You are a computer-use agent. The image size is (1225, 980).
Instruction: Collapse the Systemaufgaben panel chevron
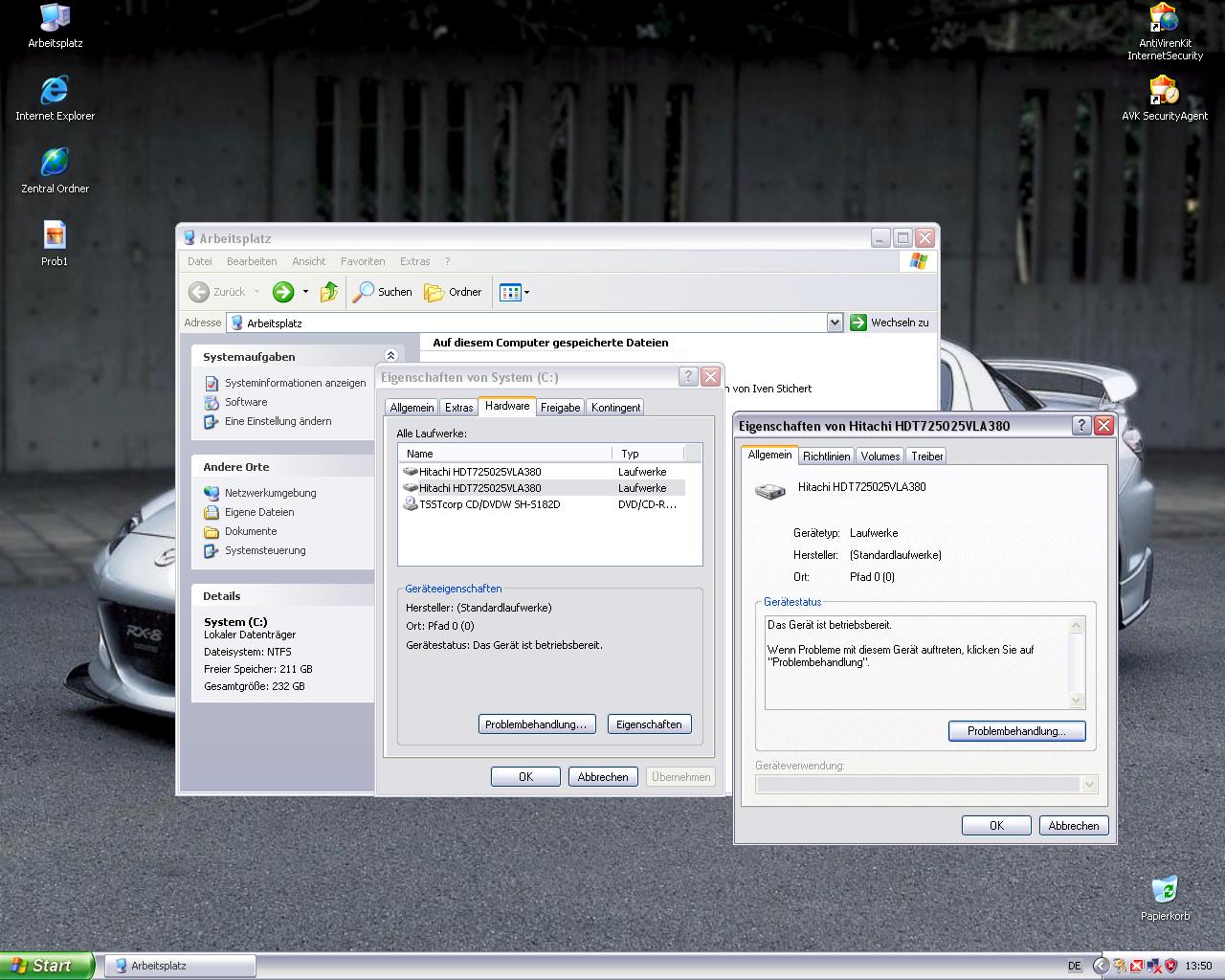tap(390, 356)
